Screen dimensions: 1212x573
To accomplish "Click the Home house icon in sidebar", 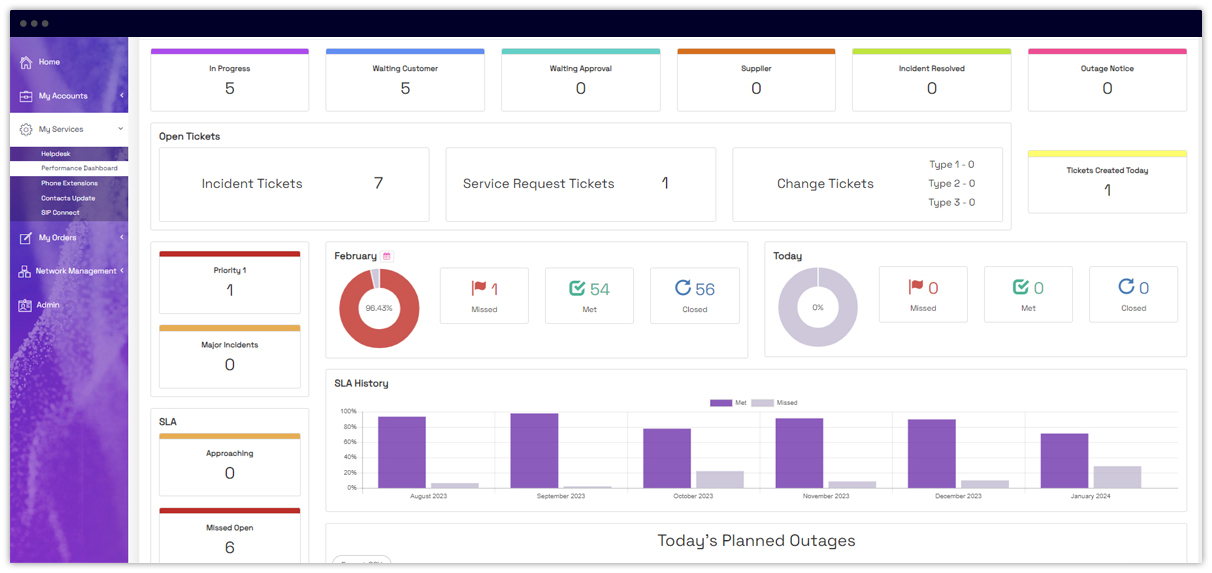I will click(26, 62).
